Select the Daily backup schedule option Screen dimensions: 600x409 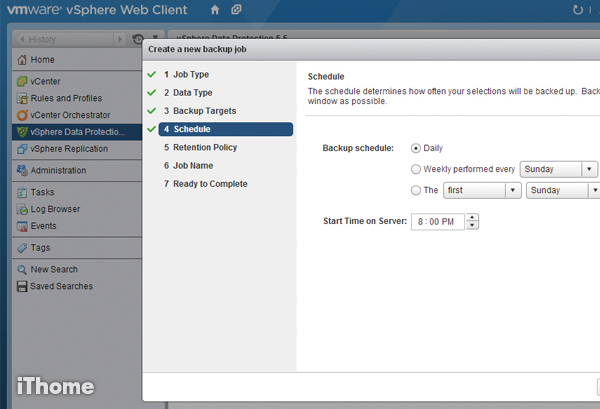416,148
